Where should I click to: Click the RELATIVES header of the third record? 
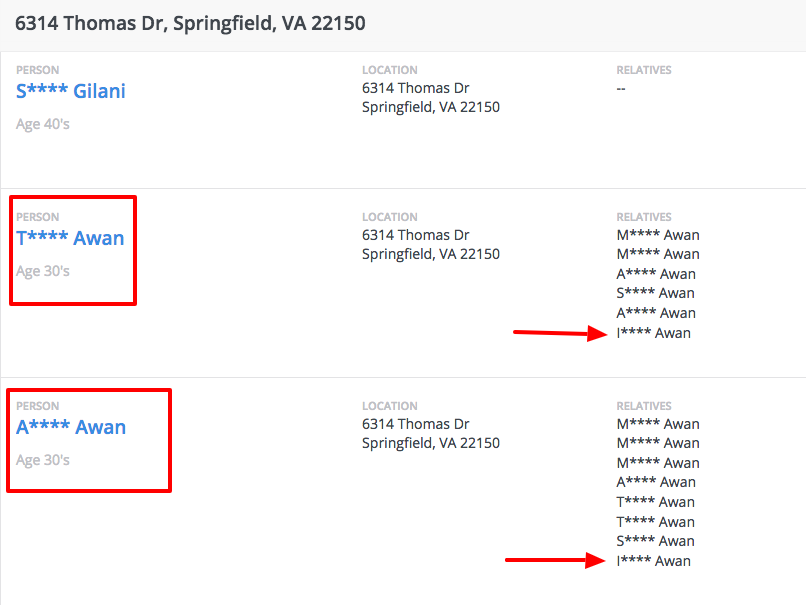coord(643,405)
